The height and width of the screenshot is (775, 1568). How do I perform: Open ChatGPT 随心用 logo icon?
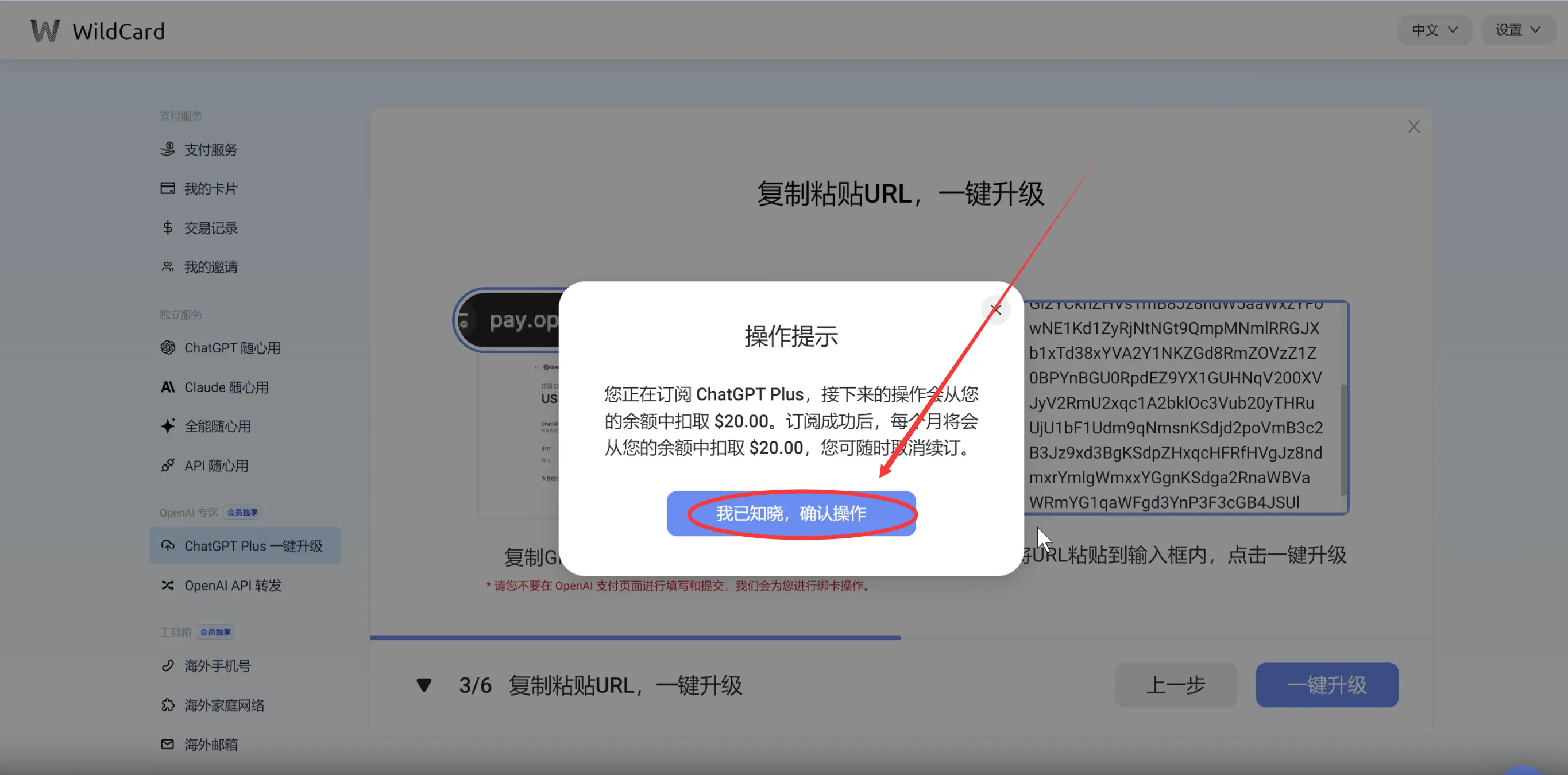tap(167, 347)
